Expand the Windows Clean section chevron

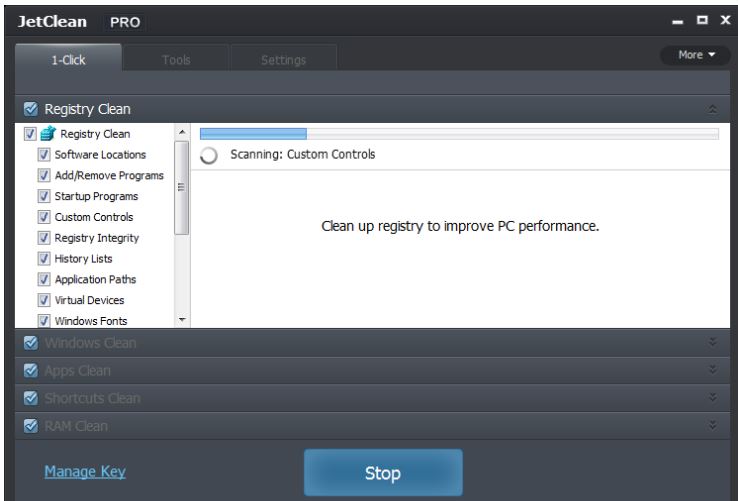click(713, 342)
